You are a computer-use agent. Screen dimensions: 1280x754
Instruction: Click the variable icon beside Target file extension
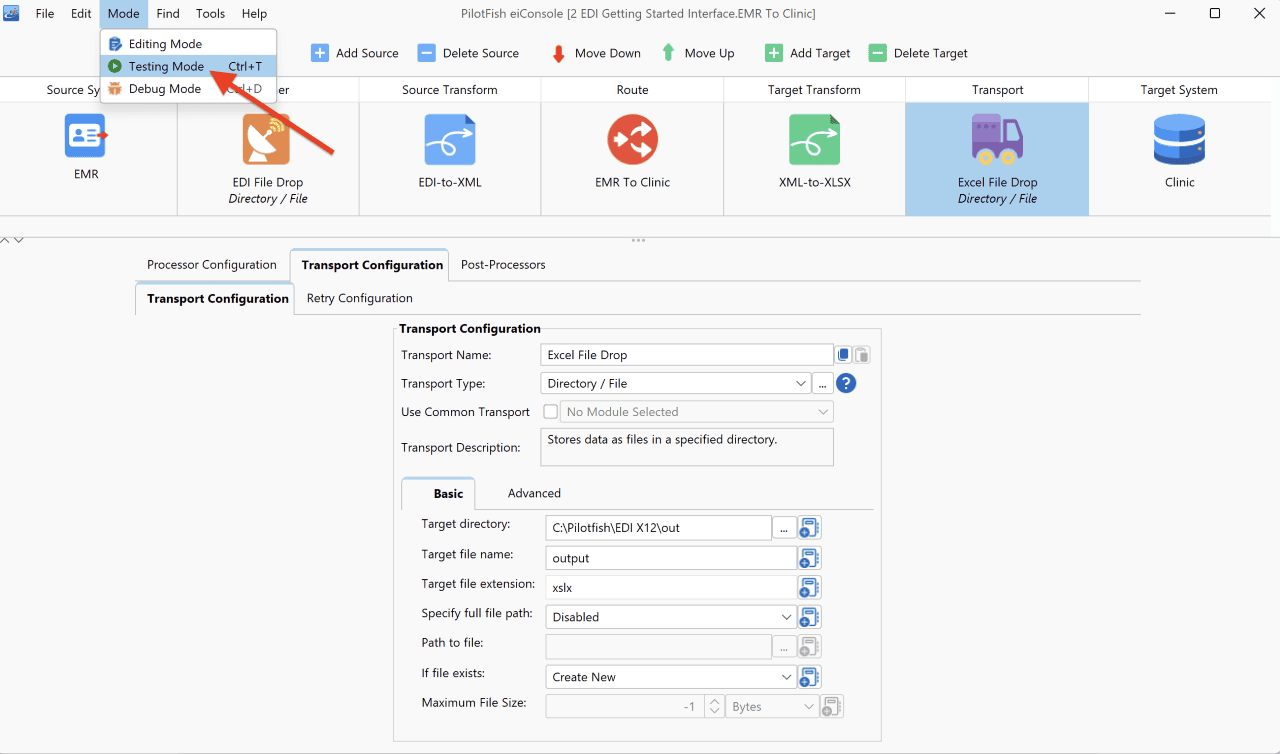tap(810, 588)
